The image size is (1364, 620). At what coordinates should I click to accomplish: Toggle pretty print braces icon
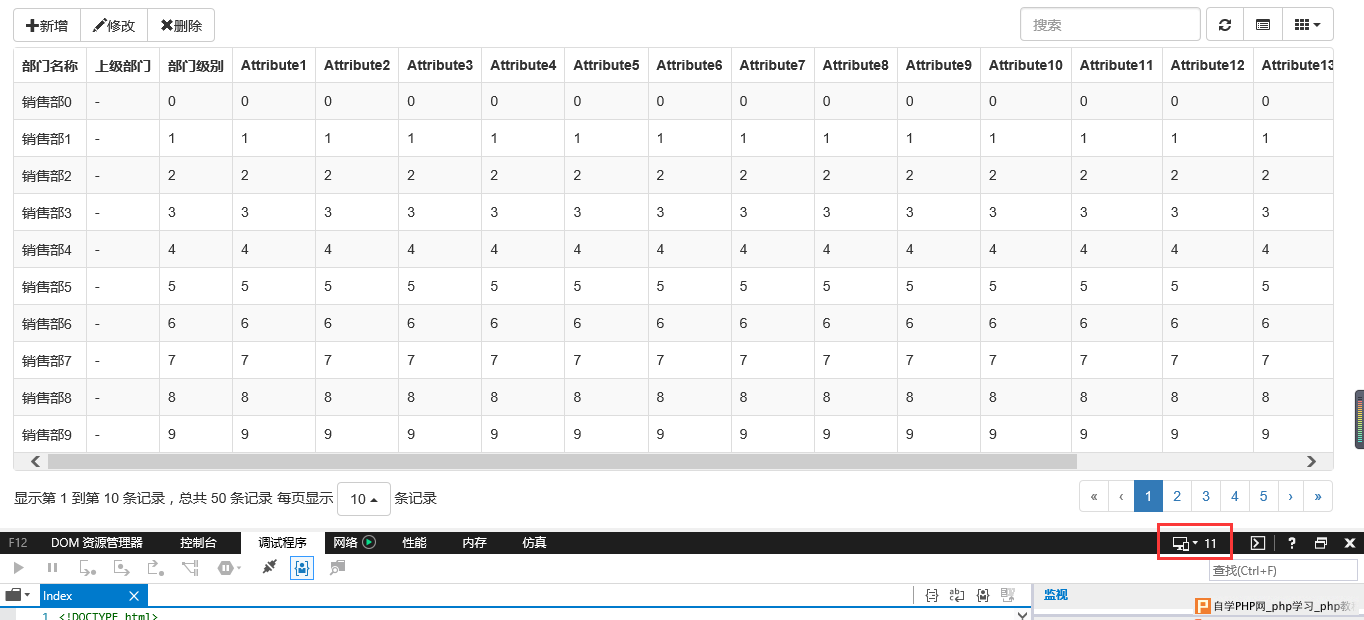932,595
